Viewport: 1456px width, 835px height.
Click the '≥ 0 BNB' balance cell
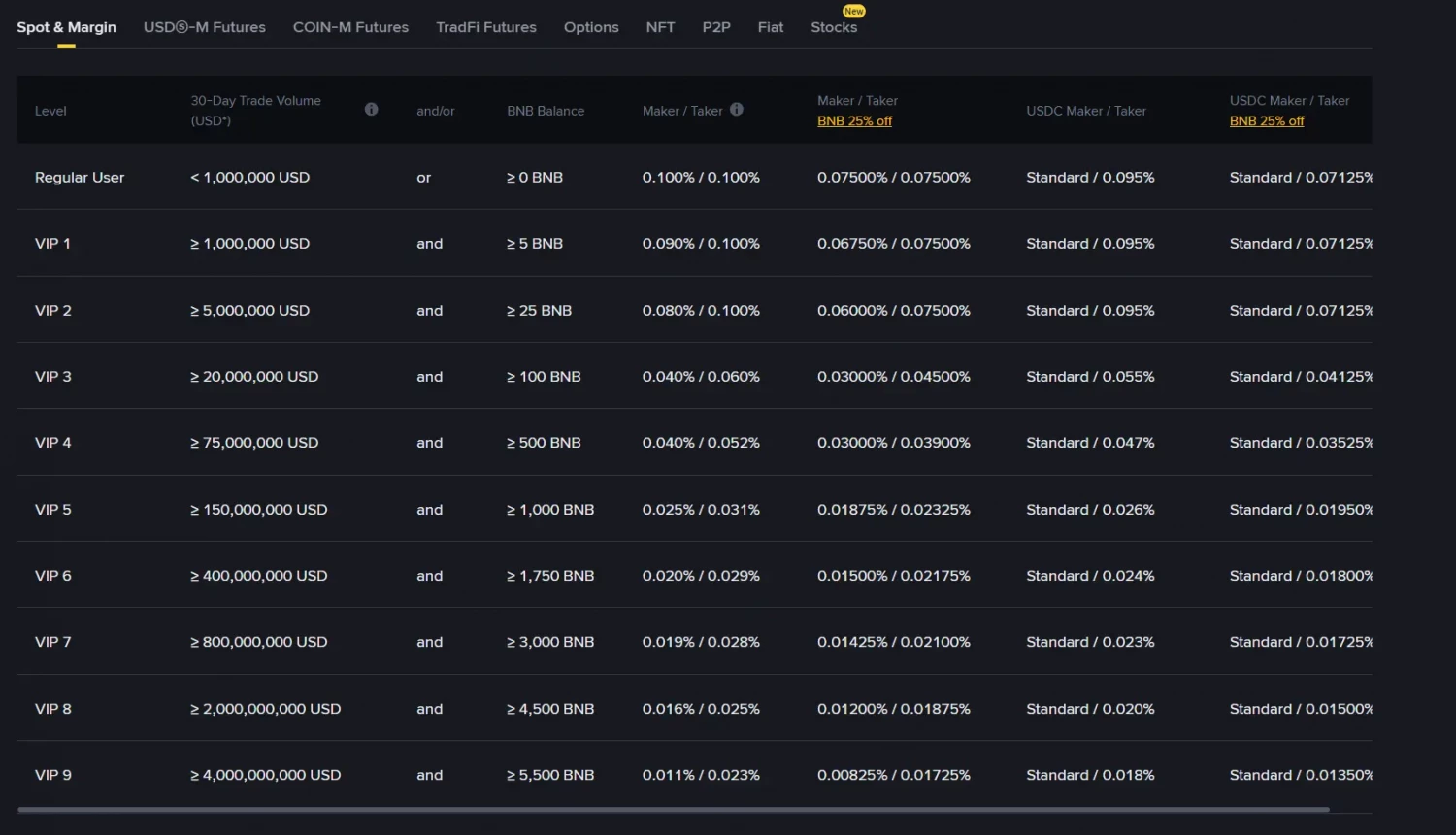535,178
